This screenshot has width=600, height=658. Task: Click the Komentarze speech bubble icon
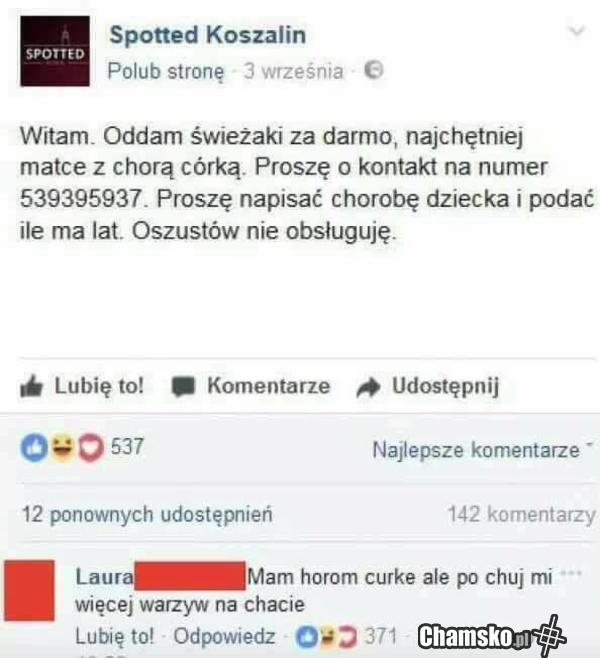click(x=183, y=386)
